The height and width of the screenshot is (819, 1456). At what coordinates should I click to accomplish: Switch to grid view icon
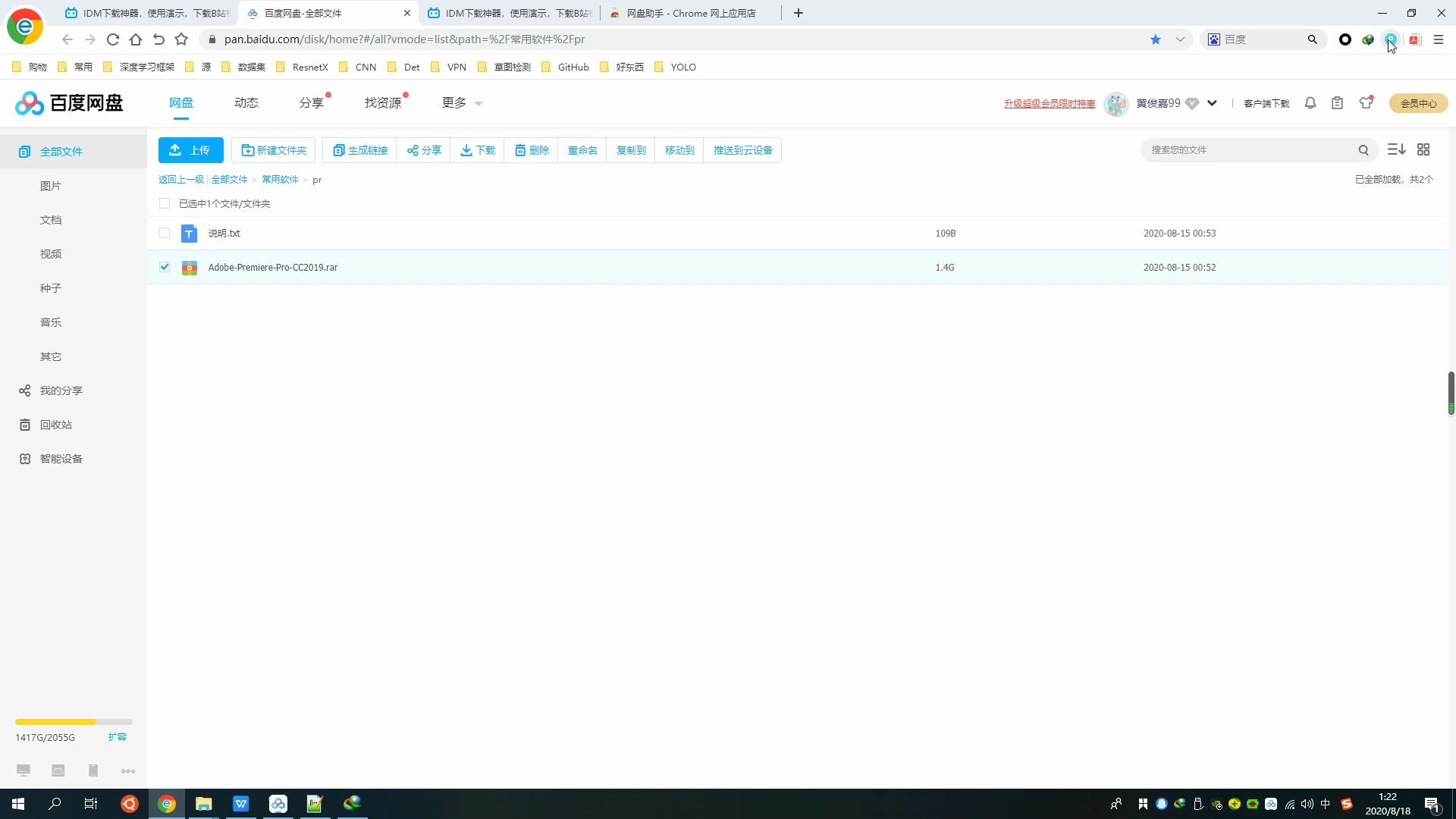pyautogui.click(x=1423, y=150)
